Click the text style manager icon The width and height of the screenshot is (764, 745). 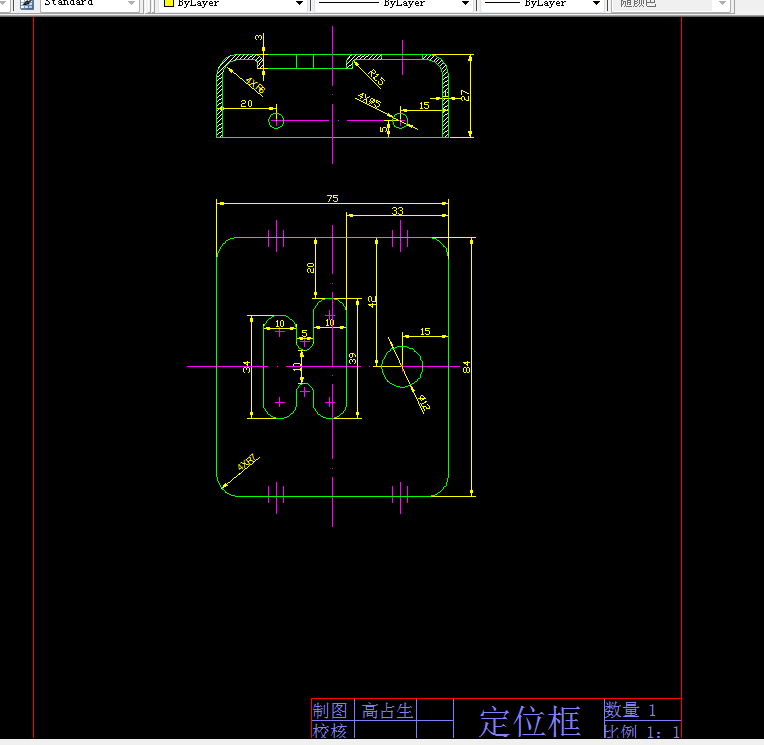27,4
